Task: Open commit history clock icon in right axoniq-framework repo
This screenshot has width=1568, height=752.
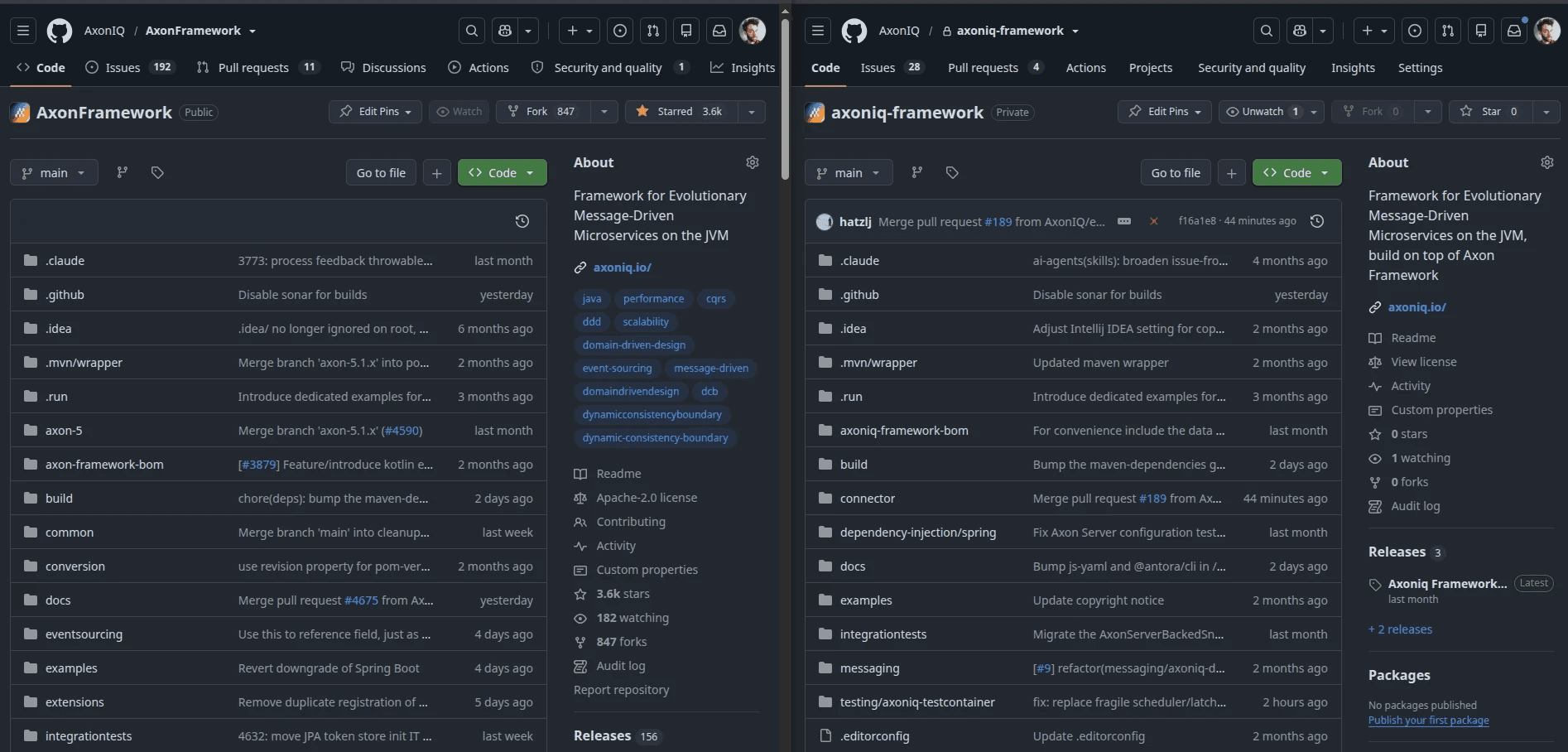Action: [1317, 221]
